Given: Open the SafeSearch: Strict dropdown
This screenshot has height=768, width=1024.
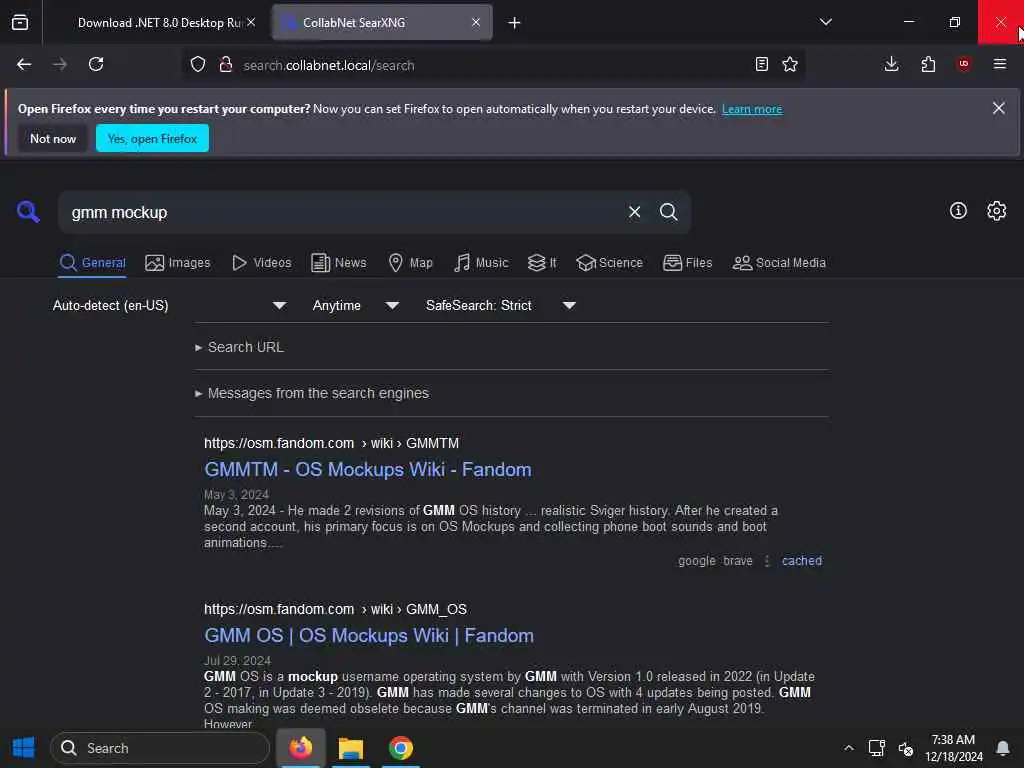Looking at the screenshot, I should pyautogui.click(x=500, y=305).
